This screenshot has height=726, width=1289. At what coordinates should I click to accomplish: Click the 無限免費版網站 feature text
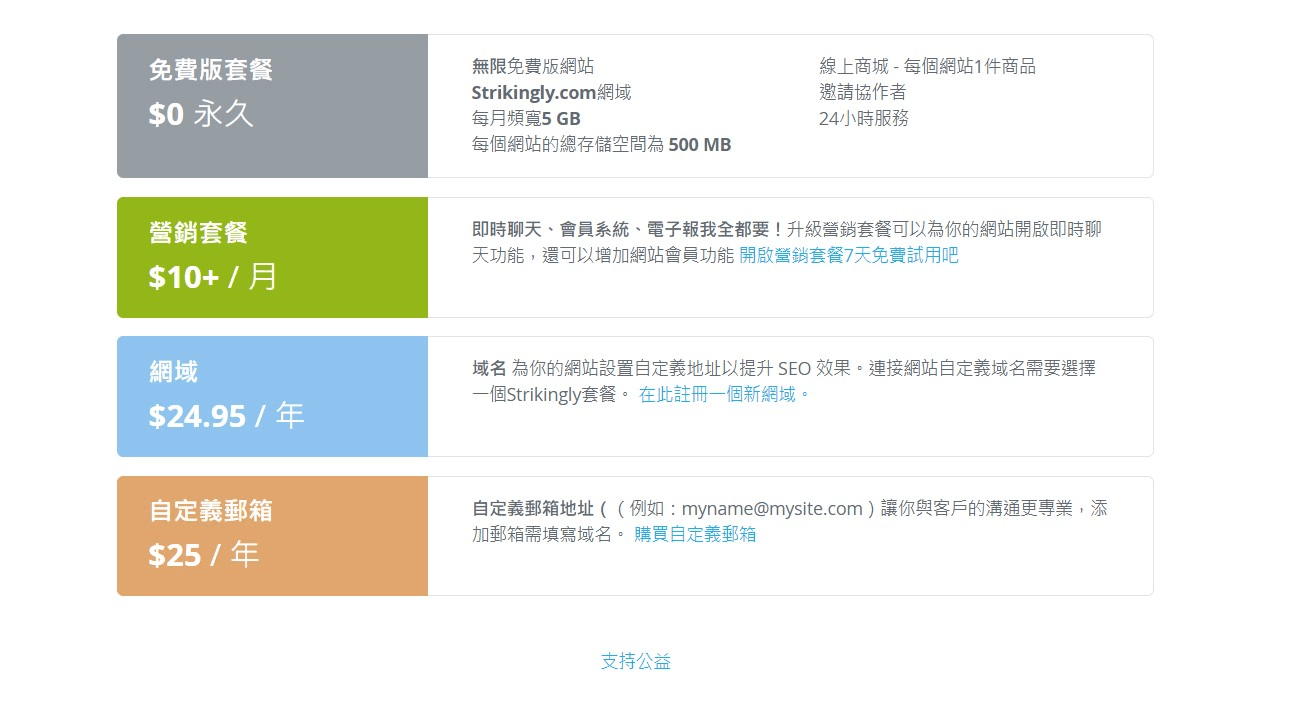pos(533,66)
